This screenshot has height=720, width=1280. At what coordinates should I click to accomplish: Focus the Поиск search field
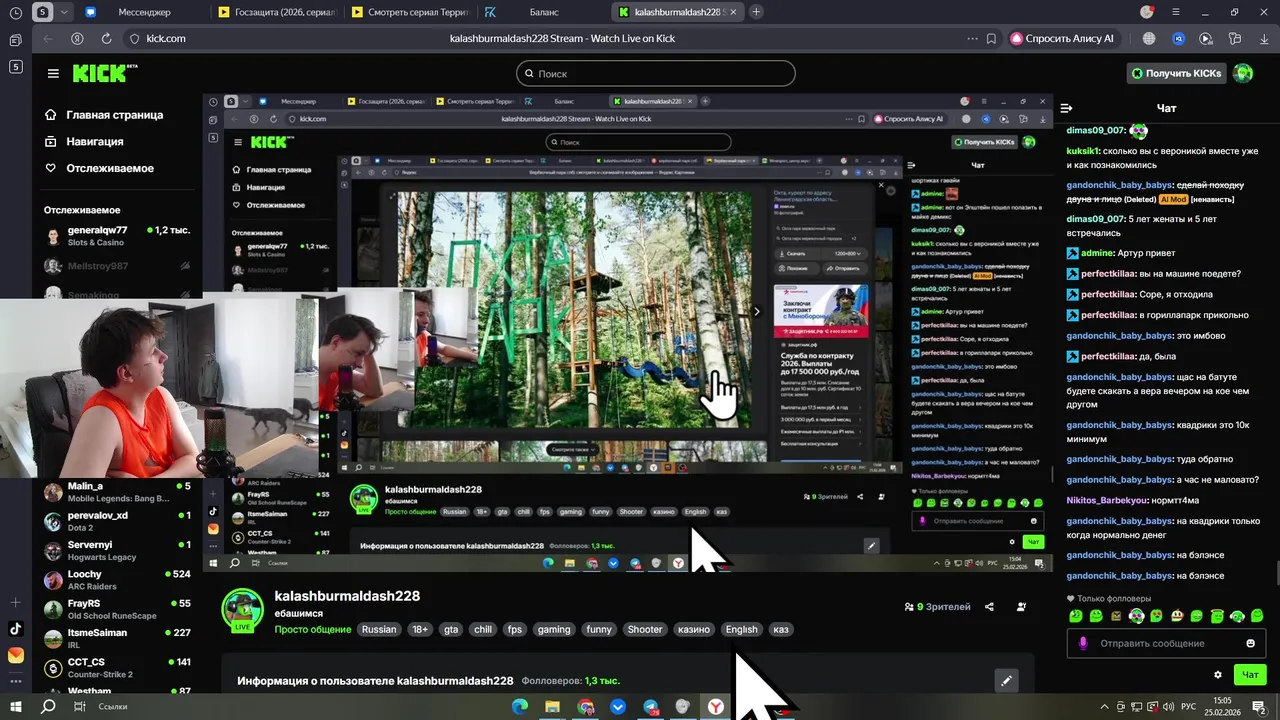[656, 73]
